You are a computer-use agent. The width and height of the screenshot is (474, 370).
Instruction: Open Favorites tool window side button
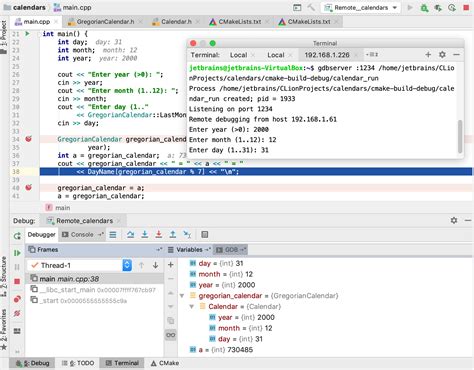tap(4, 329)
